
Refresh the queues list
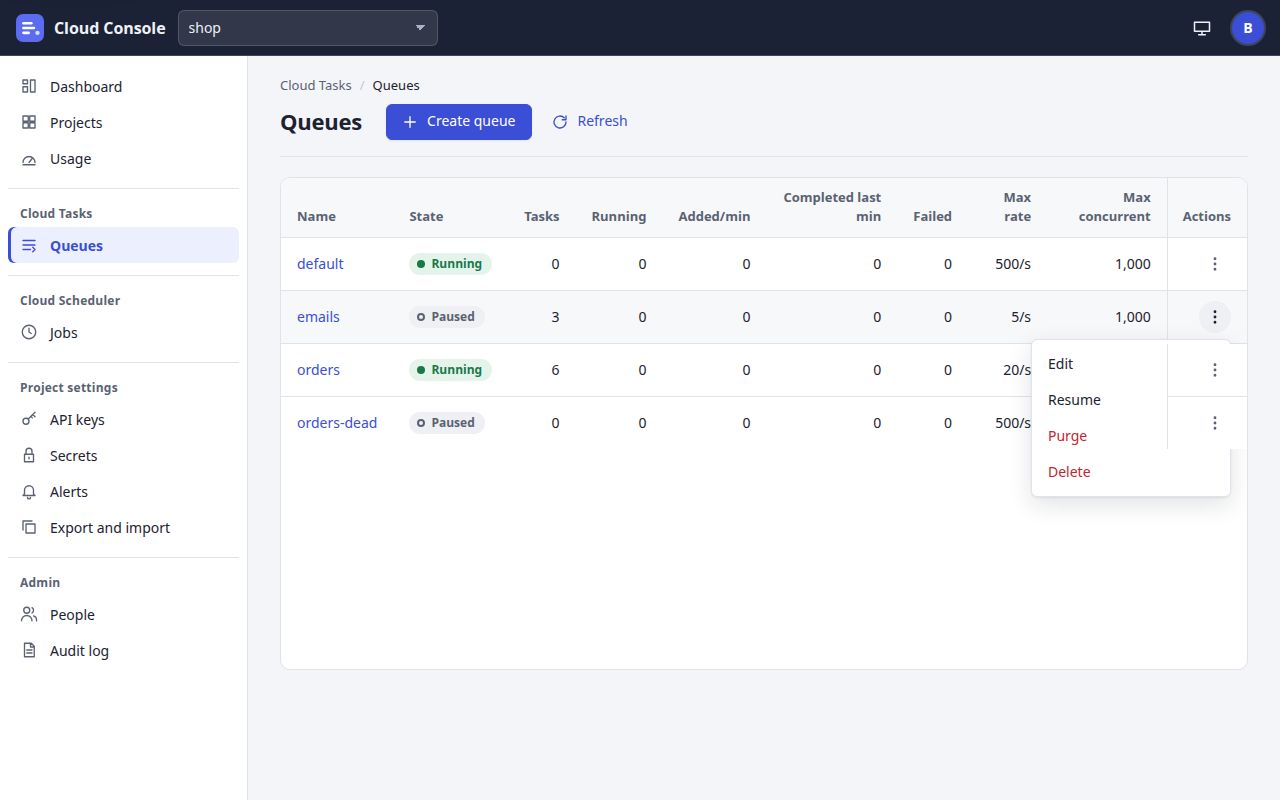tap(590, 122)
